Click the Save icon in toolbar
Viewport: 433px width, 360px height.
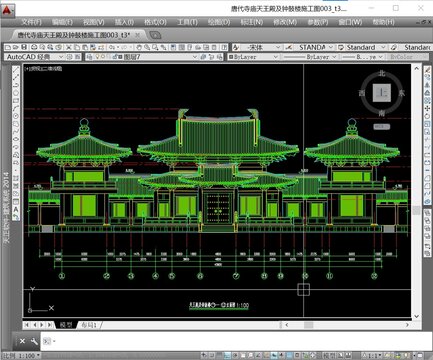[x=24, y=48]
